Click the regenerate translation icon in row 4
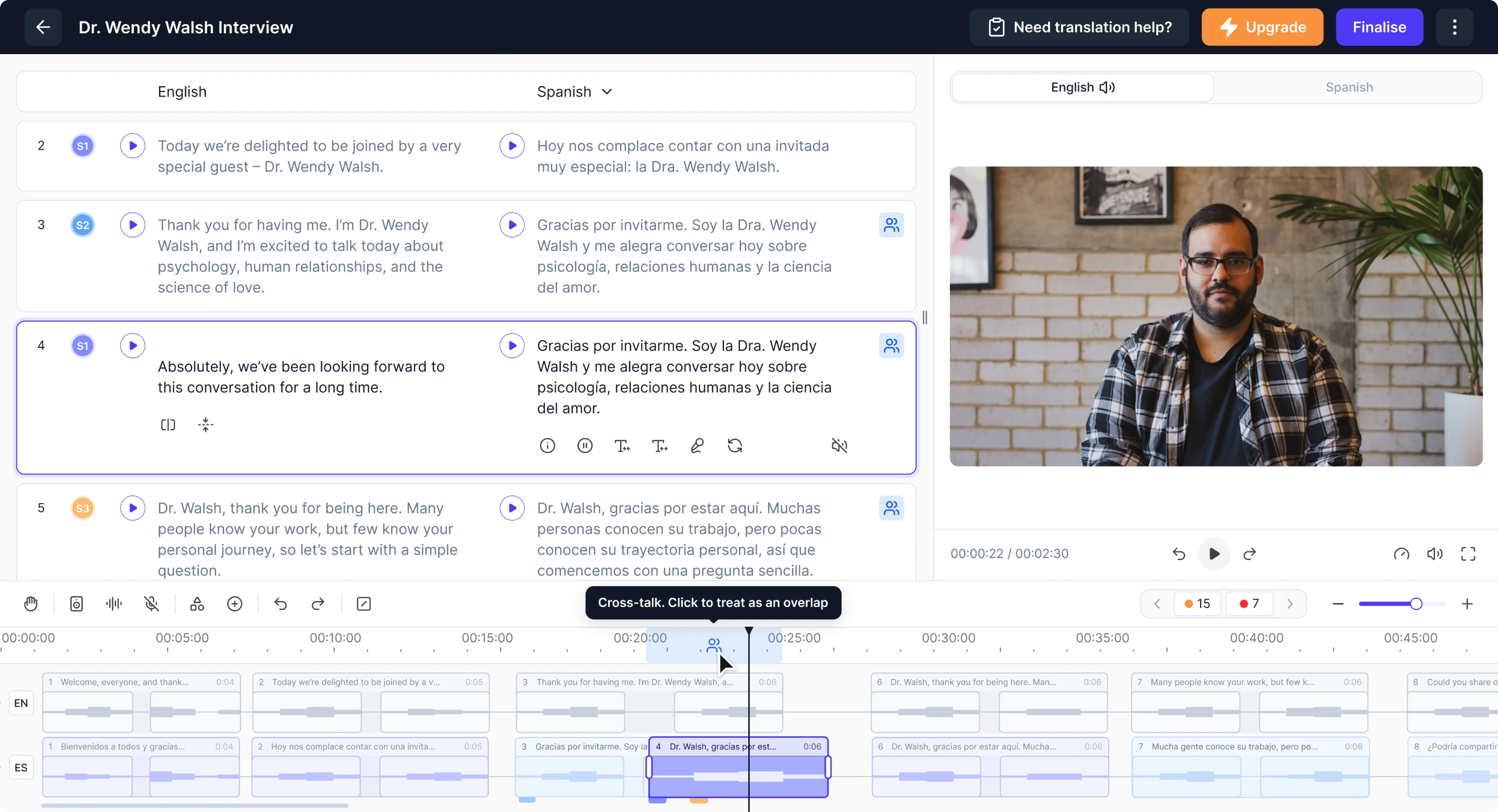Image resolution: width=1498 pixels, height=812 pixels. pyautogui.click(x=734, y=446)
